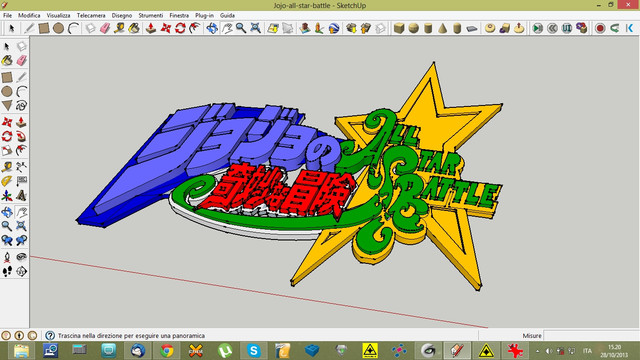
Task: Open the Disegno menu
Action: tap(122, 16)
